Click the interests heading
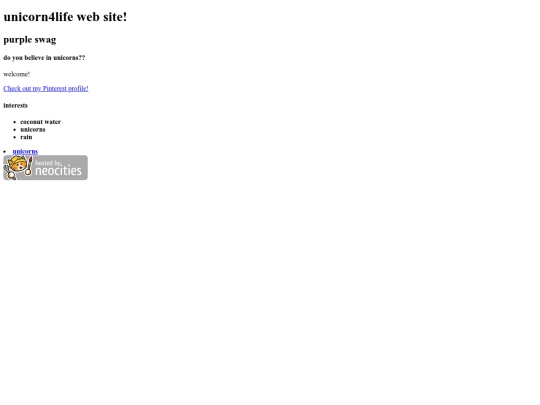 pyautogui.click(x=15, y=105)
